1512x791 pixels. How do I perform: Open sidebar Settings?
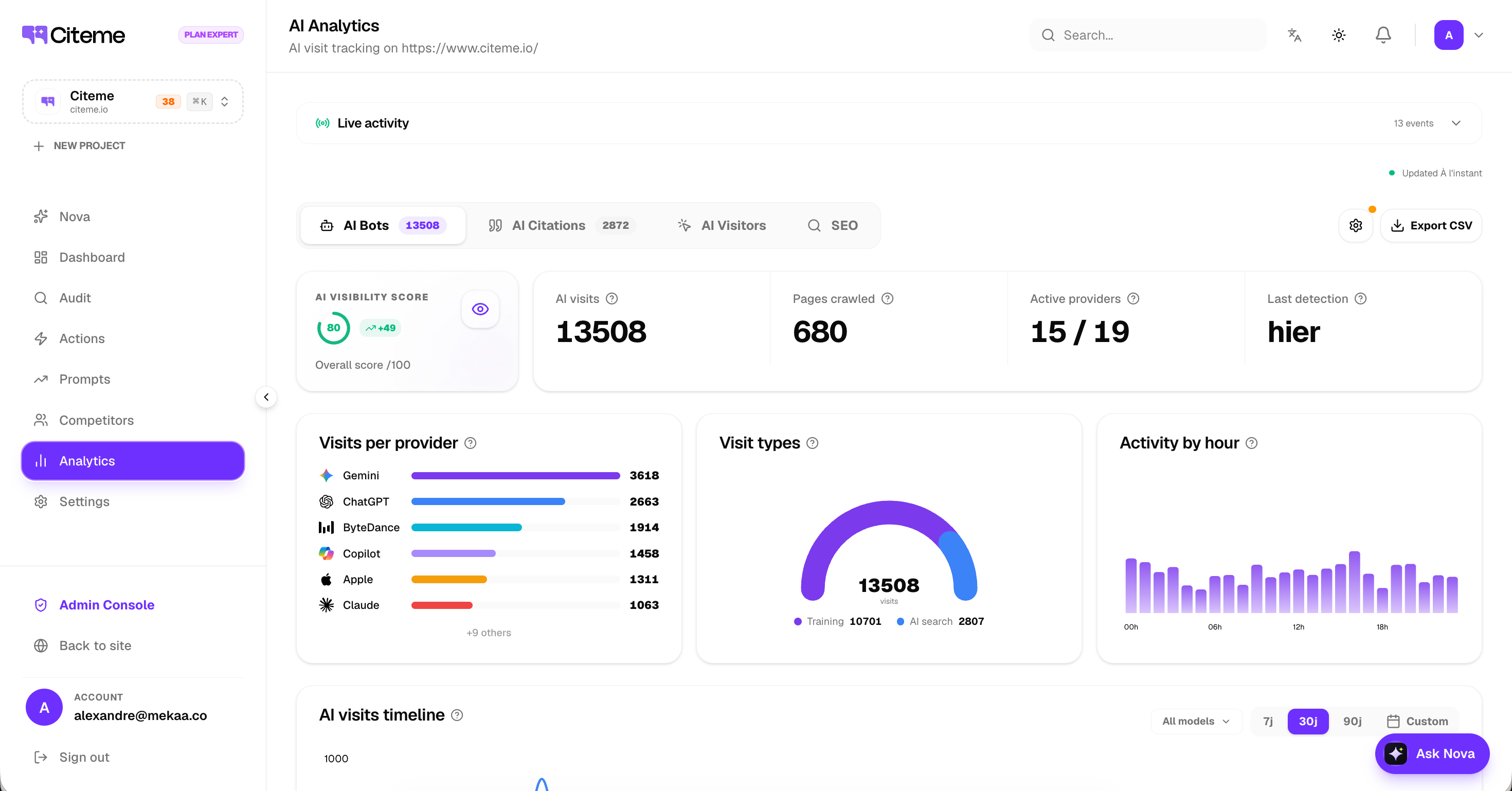tap(133, 502)
